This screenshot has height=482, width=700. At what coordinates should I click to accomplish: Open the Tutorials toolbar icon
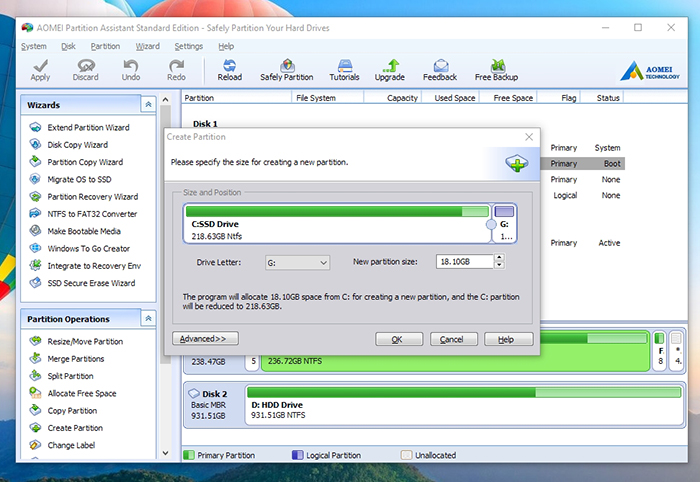click(x=345, y=66)
